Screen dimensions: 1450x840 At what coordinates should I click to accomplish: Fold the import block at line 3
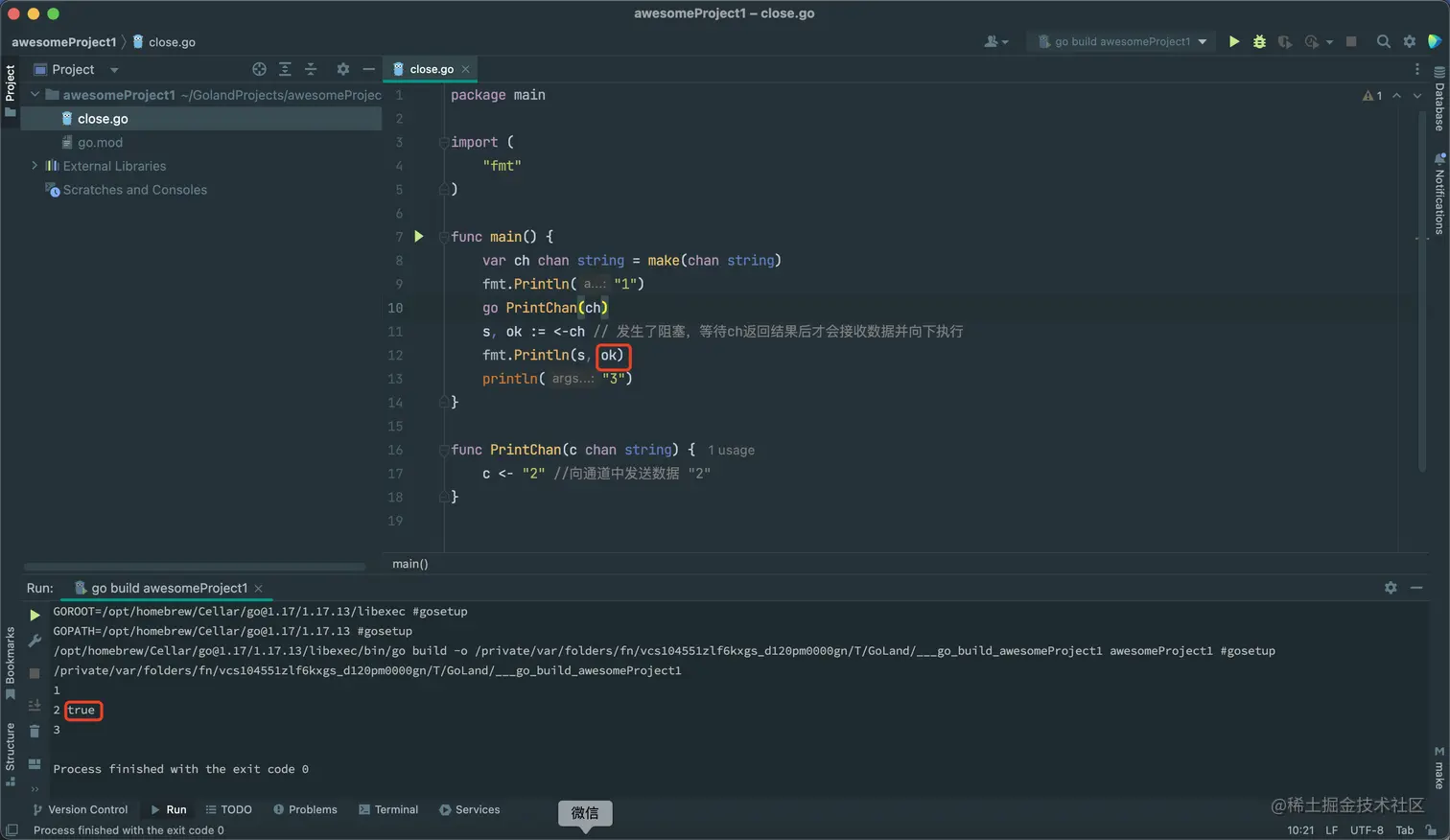click(x=444, y=142)
